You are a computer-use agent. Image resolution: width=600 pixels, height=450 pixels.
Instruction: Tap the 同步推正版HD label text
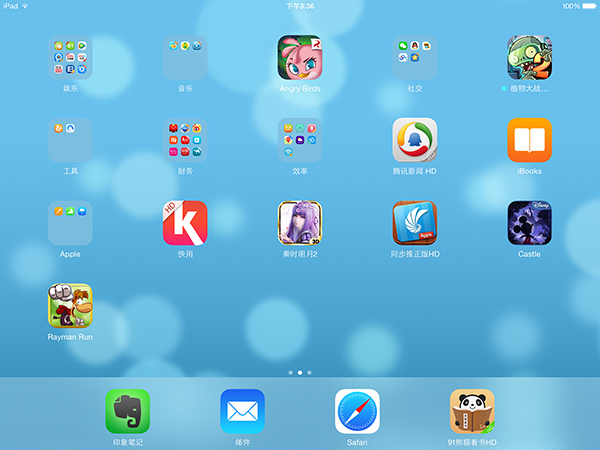[x=415, y=254]
